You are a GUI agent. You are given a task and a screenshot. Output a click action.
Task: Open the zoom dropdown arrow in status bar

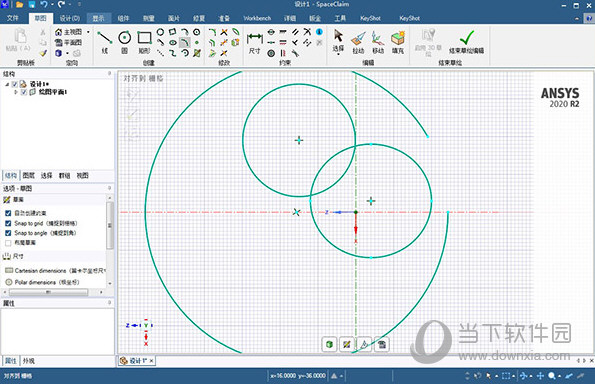tap(559, 376)
